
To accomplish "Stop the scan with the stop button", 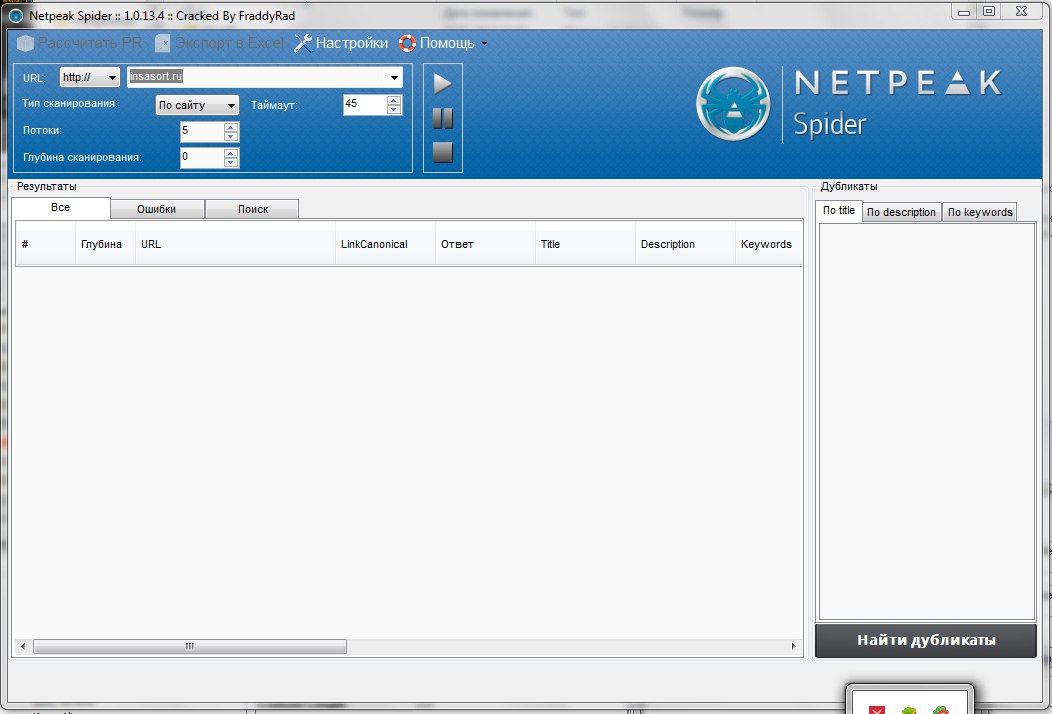I will [x=443, y=152].
